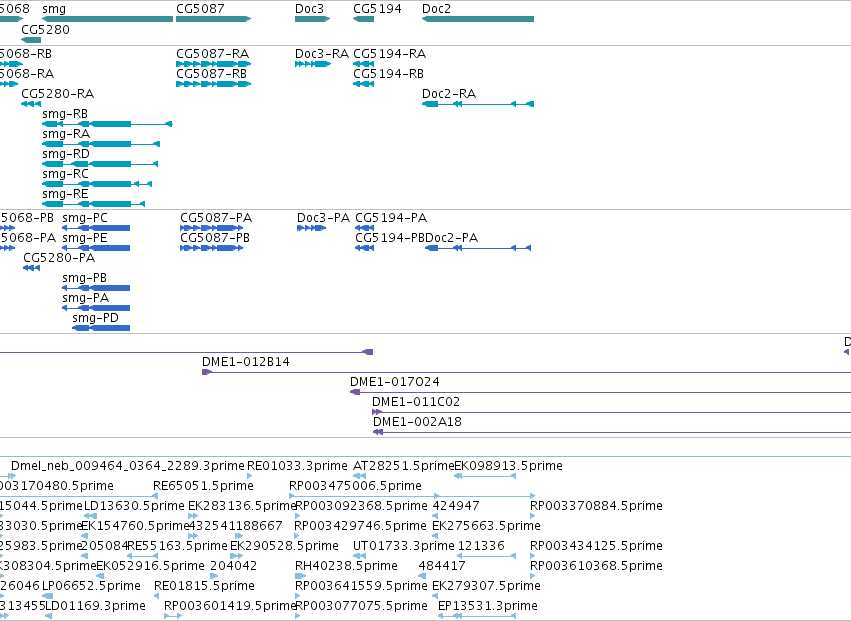Click the Doc2-RA transcript label

coord(449,93)
